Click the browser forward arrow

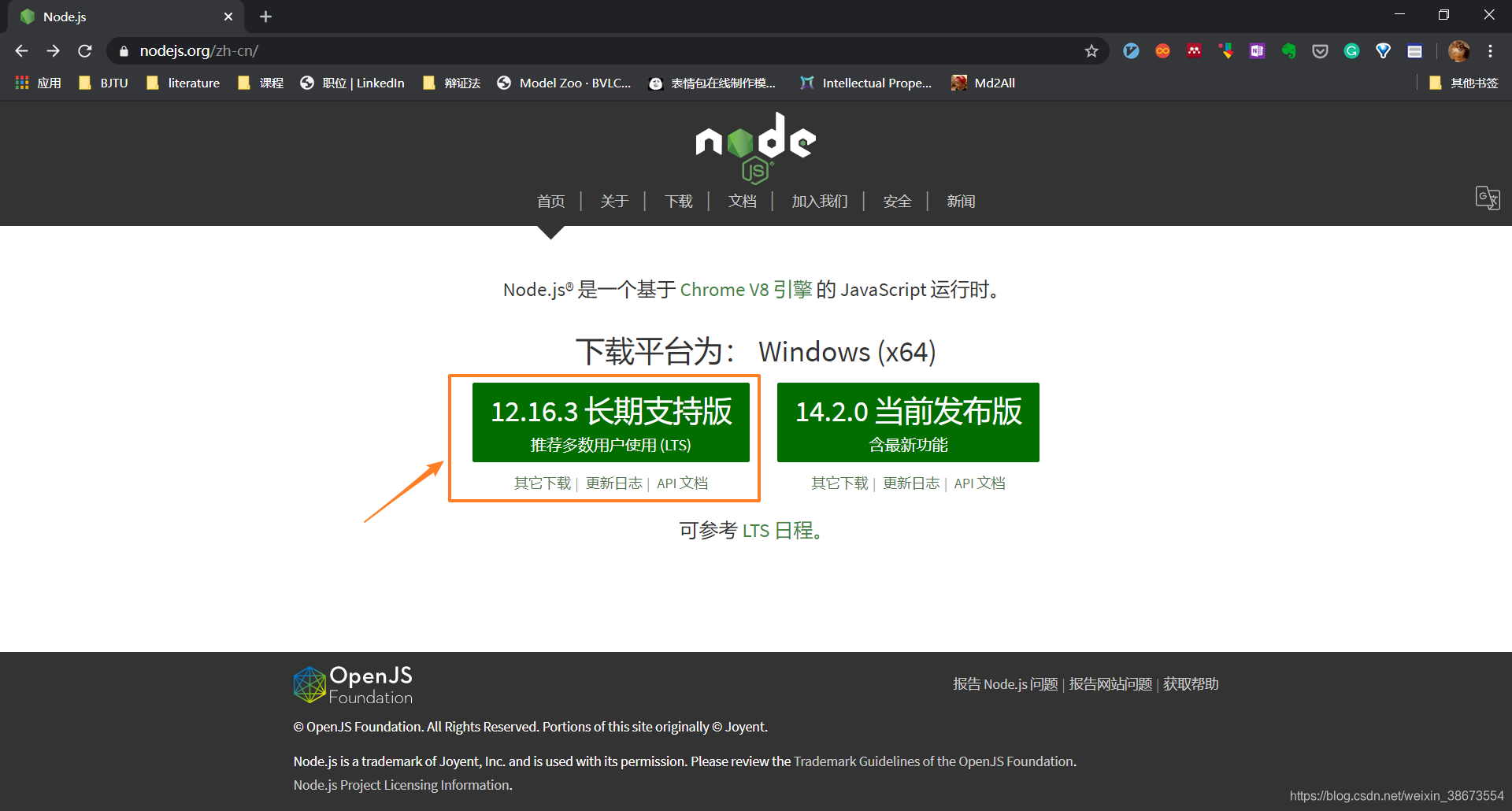[53, 51]
